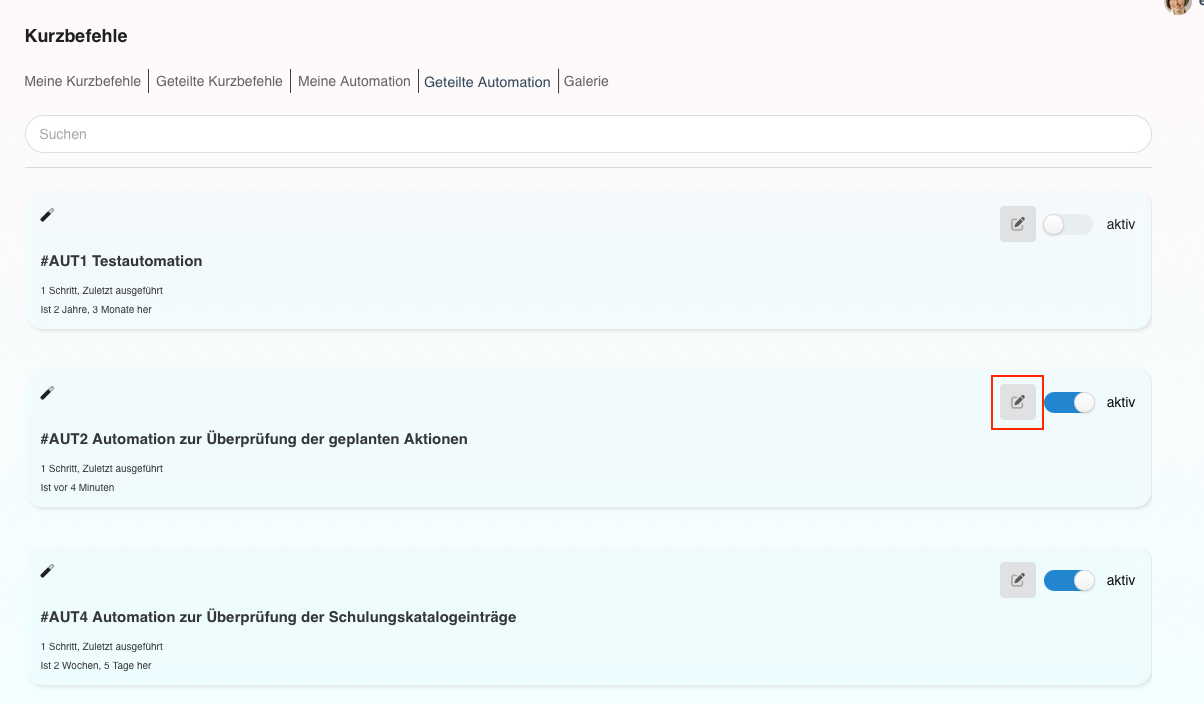
Task: Click the wand icon on the #AUT2 card
Action: (47, 393)
